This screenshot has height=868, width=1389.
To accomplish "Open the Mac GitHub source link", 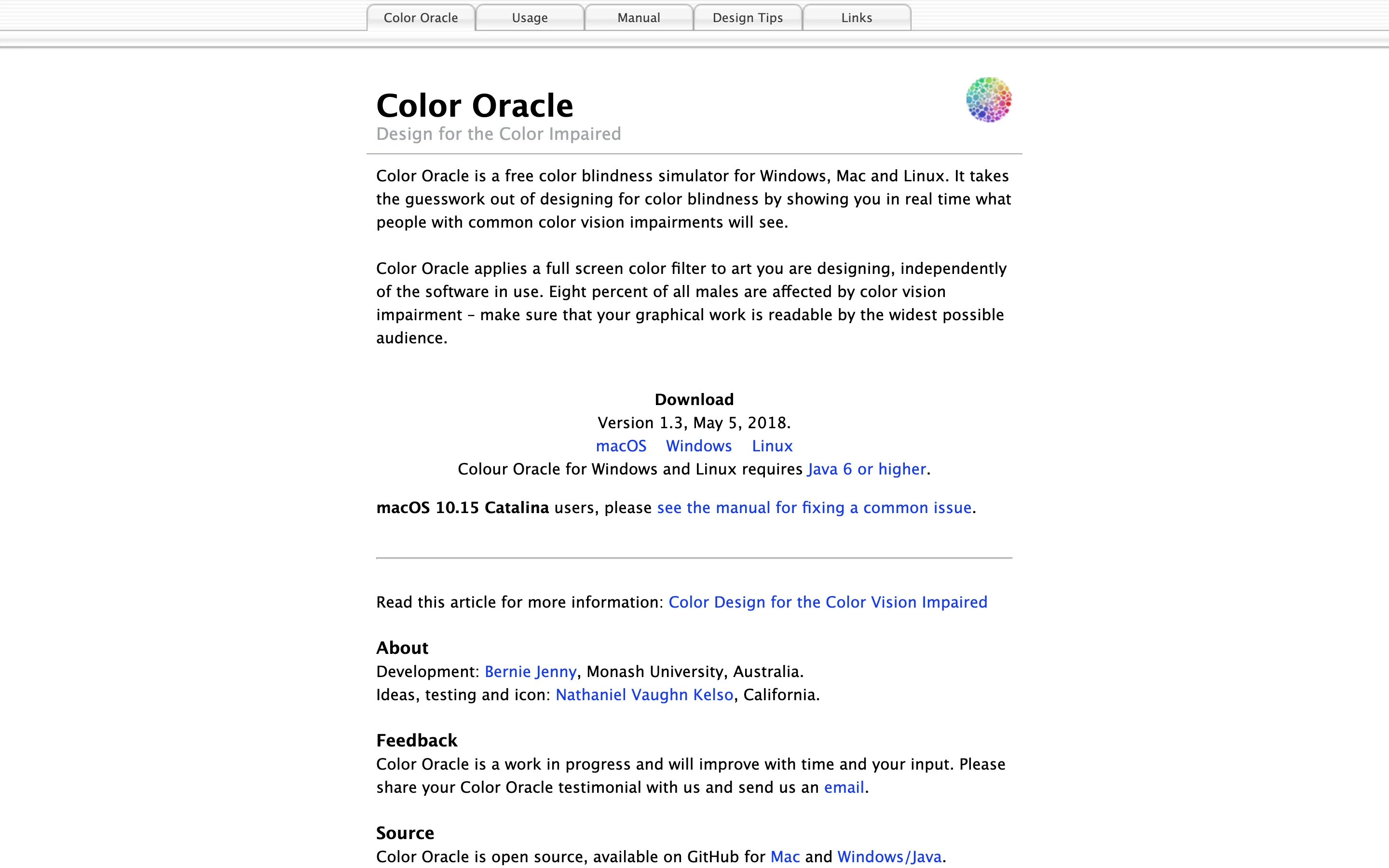I will tap(785, 856).
